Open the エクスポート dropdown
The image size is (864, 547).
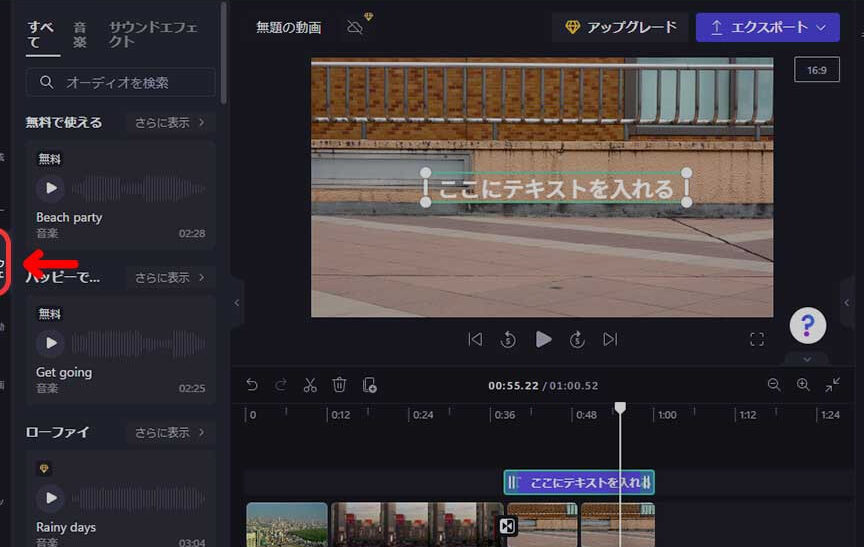tap(768, 27)
